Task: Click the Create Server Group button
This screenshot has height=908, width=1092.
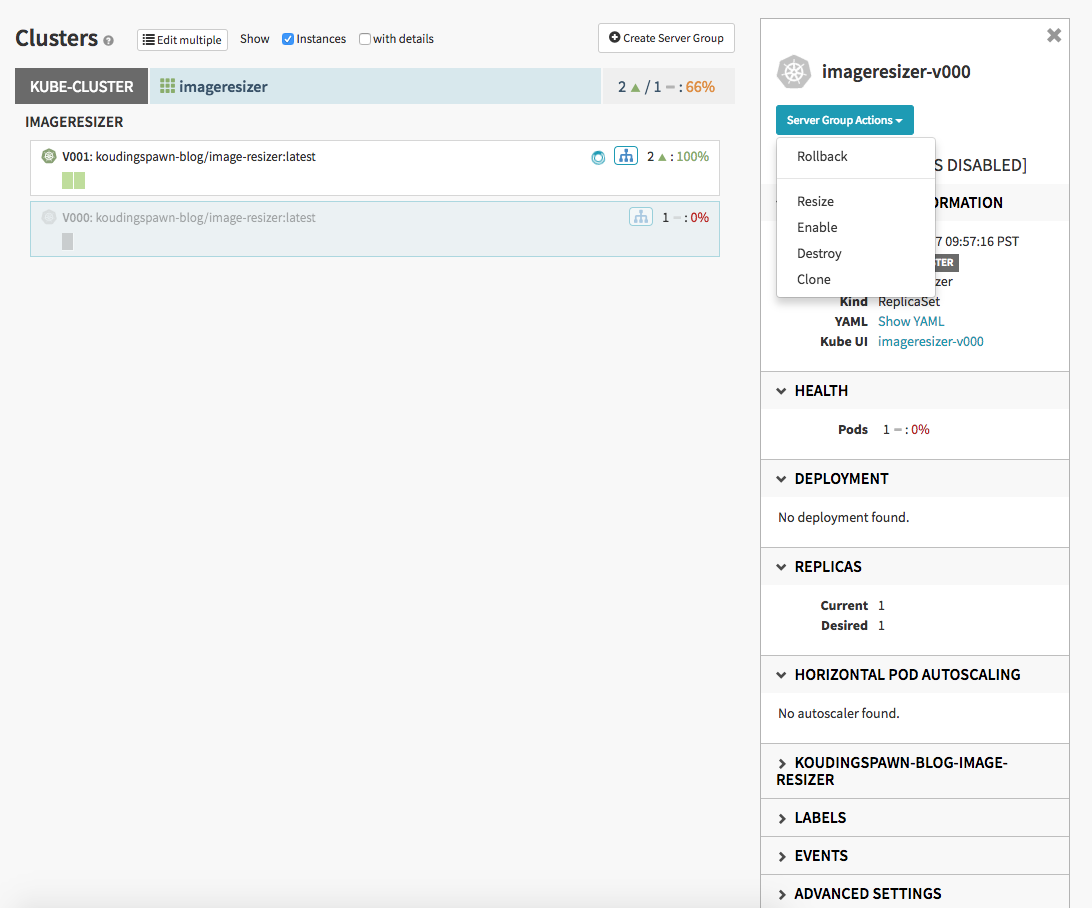Action: point(666,38)
